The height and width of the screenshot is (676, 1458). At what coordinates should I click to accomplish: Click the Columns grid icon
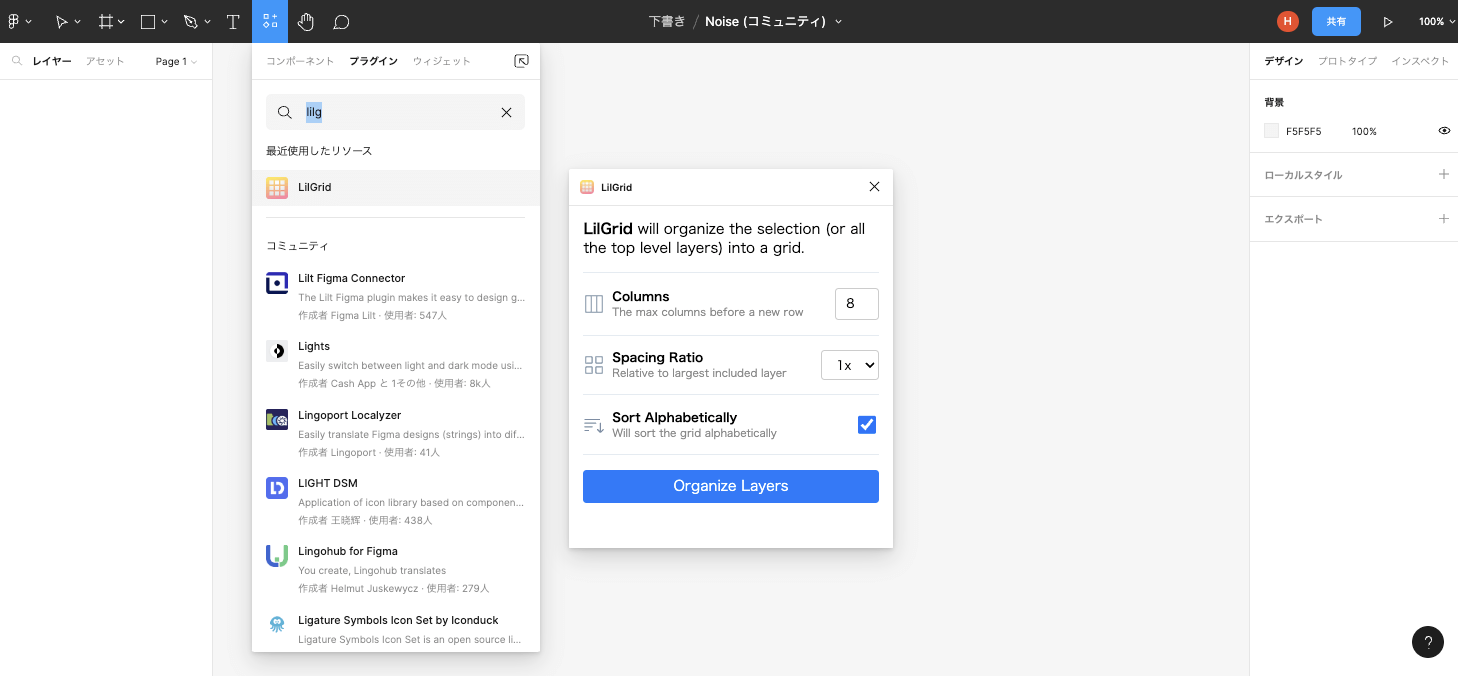594,304
